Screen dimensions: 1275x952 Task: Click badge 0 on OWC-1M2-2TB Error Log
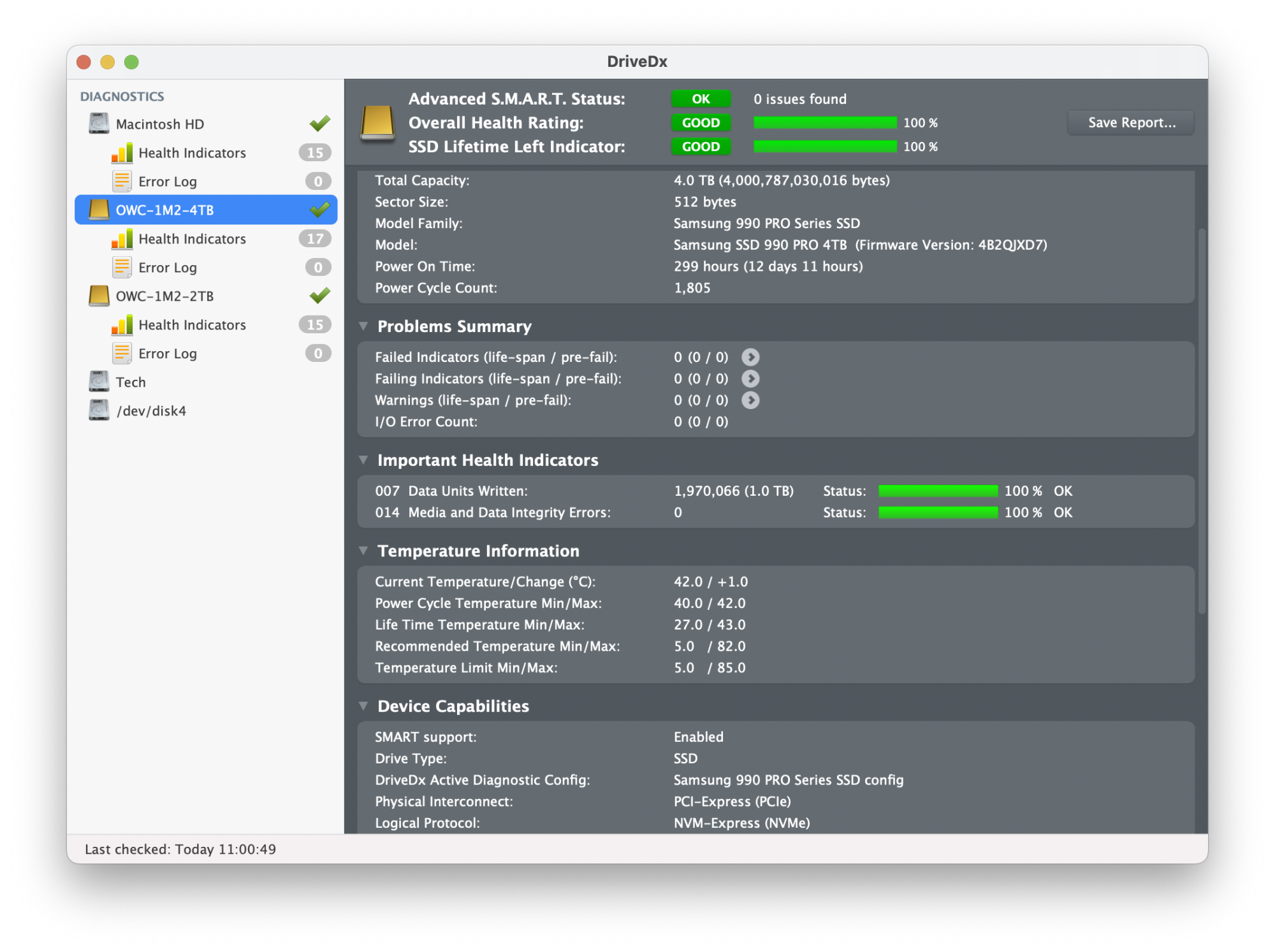pos(318,354)
